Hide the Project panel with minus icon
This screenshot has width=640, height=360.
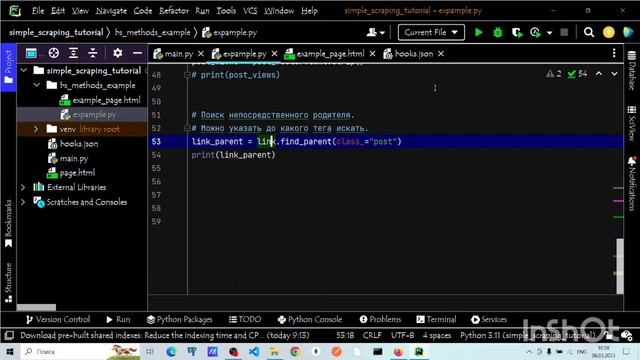[138, 53]
